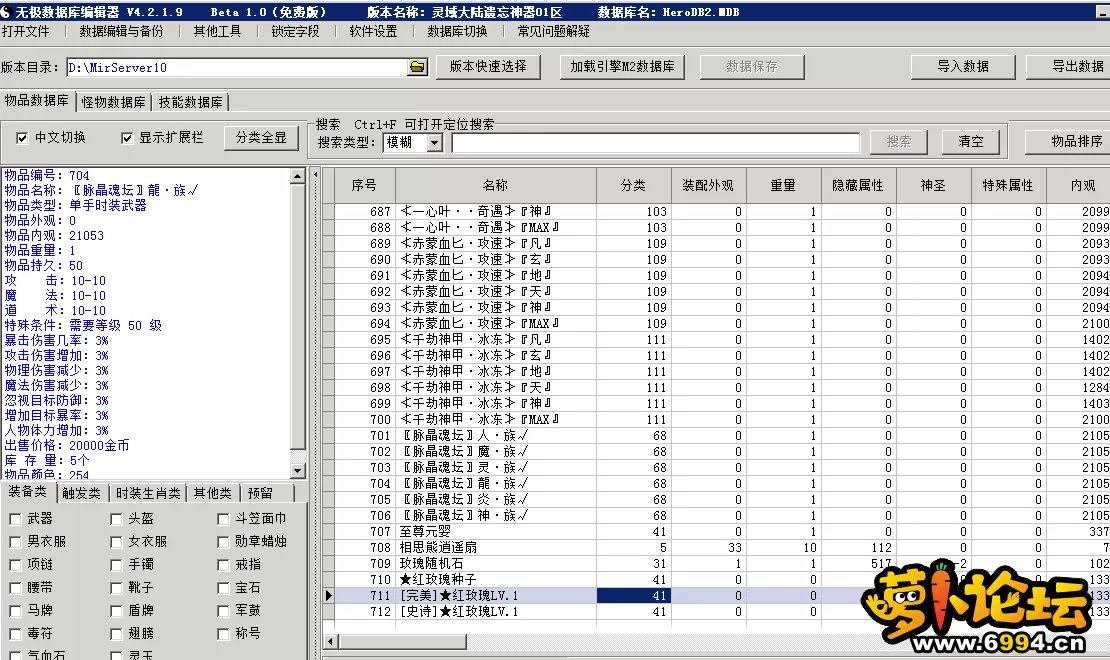1110x660 pixels.
Task: Click the 隐藏属性 column header
Action: 858,186
